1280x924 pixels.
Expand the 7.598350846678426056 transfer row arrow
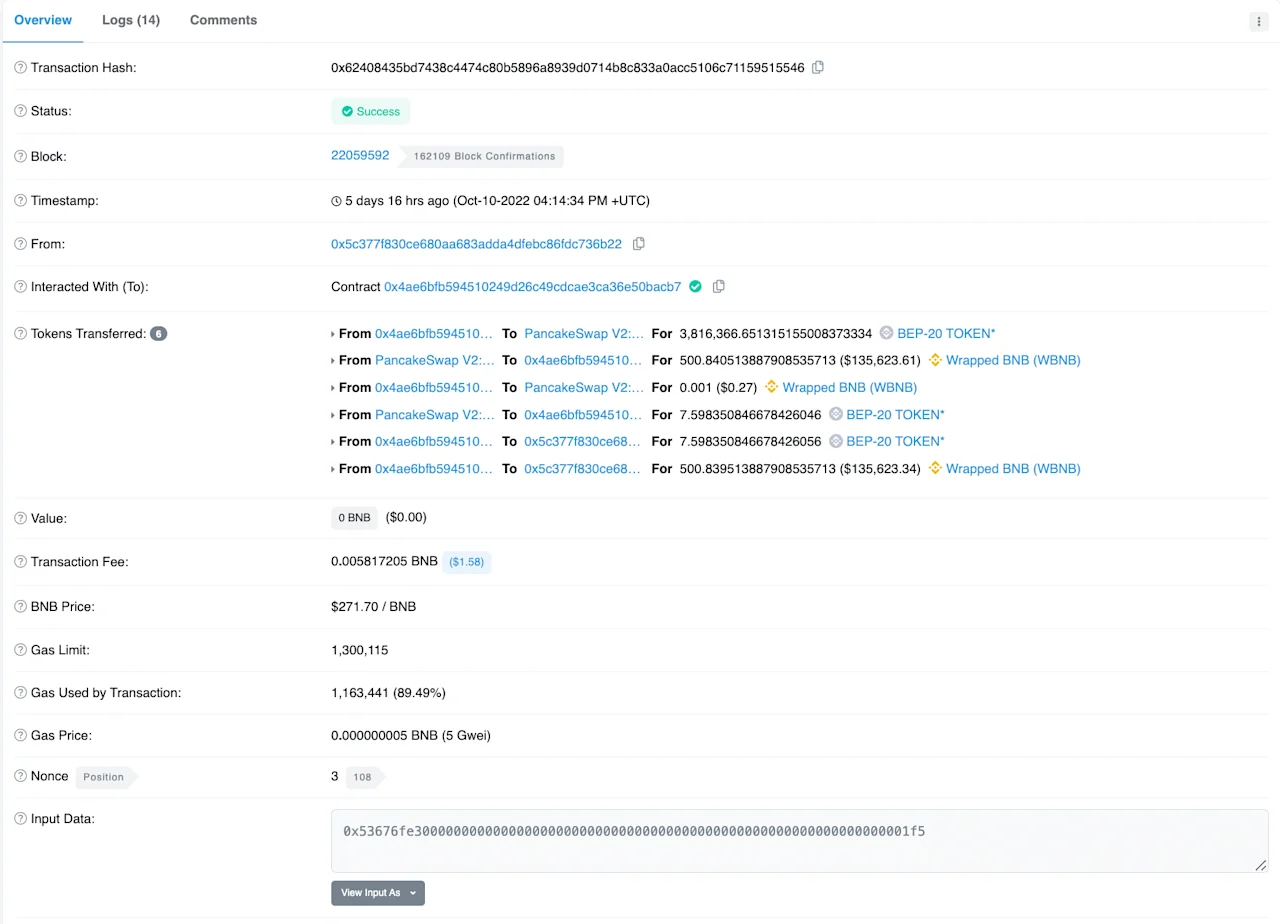333,442
